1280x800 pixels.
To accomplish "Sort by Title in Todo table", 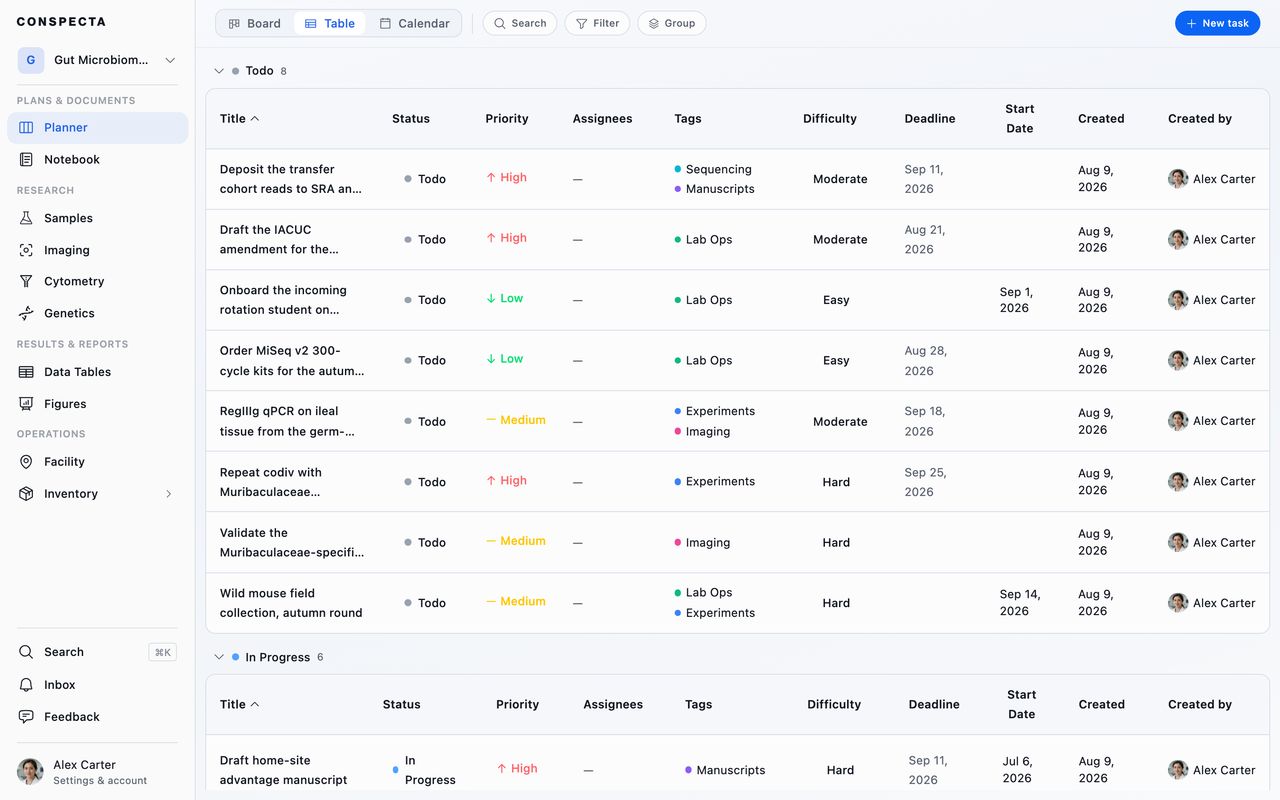I will (239, 118).
